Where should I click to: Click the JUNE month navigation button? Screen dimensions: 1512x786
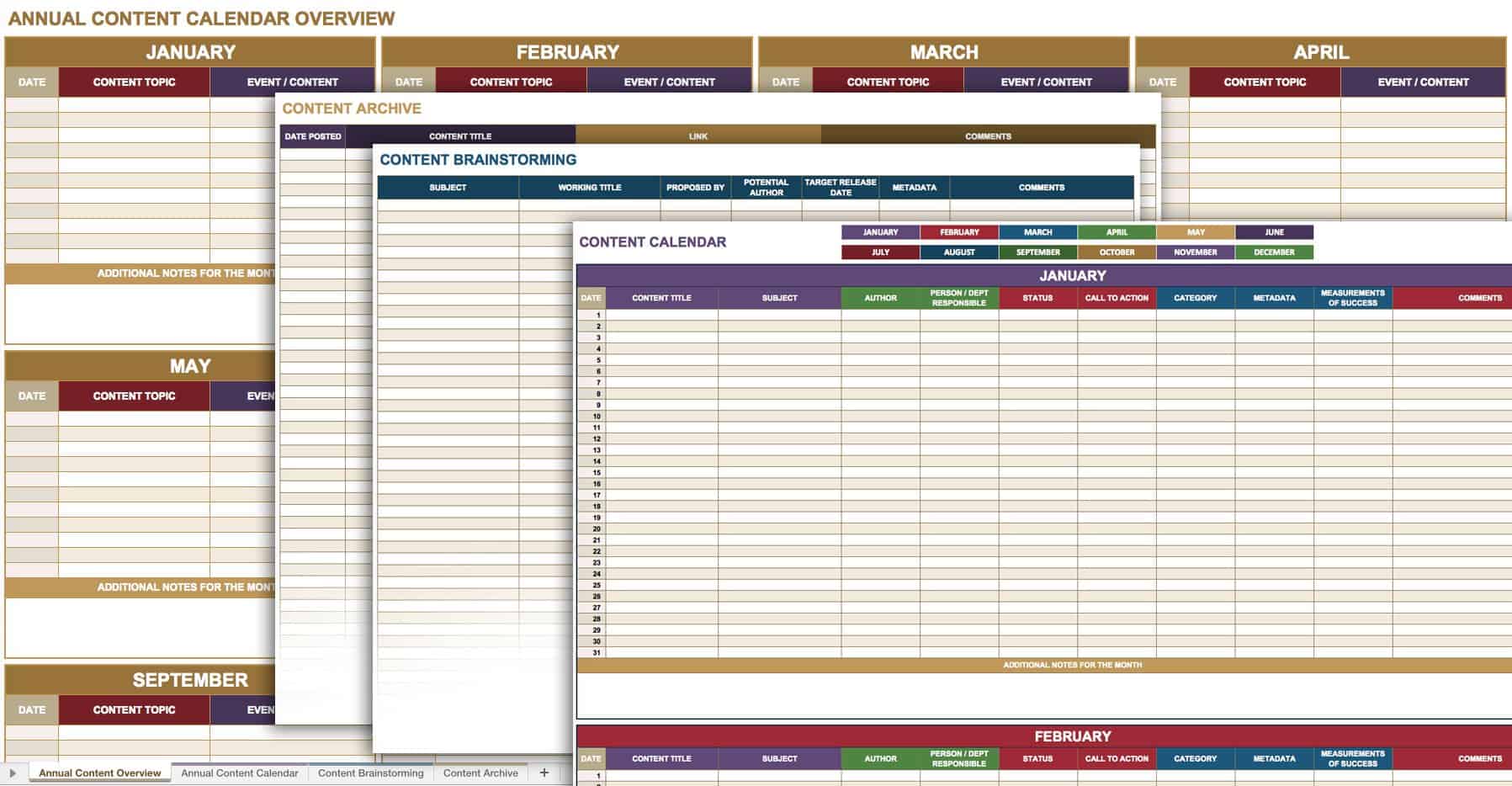1274,232
